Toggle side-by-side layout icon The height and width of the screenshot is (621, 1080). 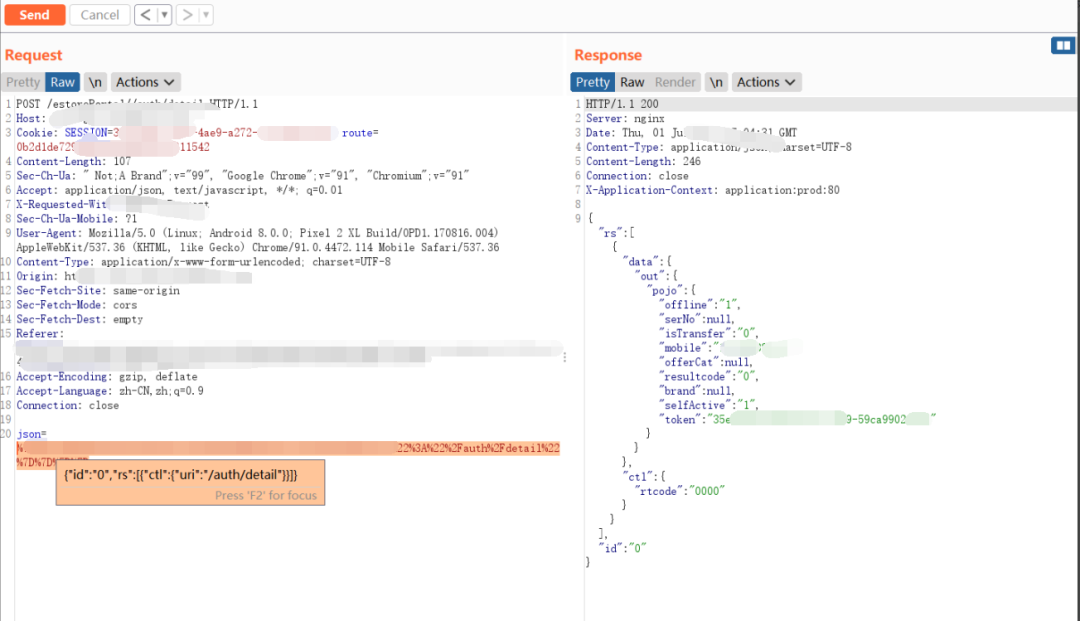[1062, 46]
